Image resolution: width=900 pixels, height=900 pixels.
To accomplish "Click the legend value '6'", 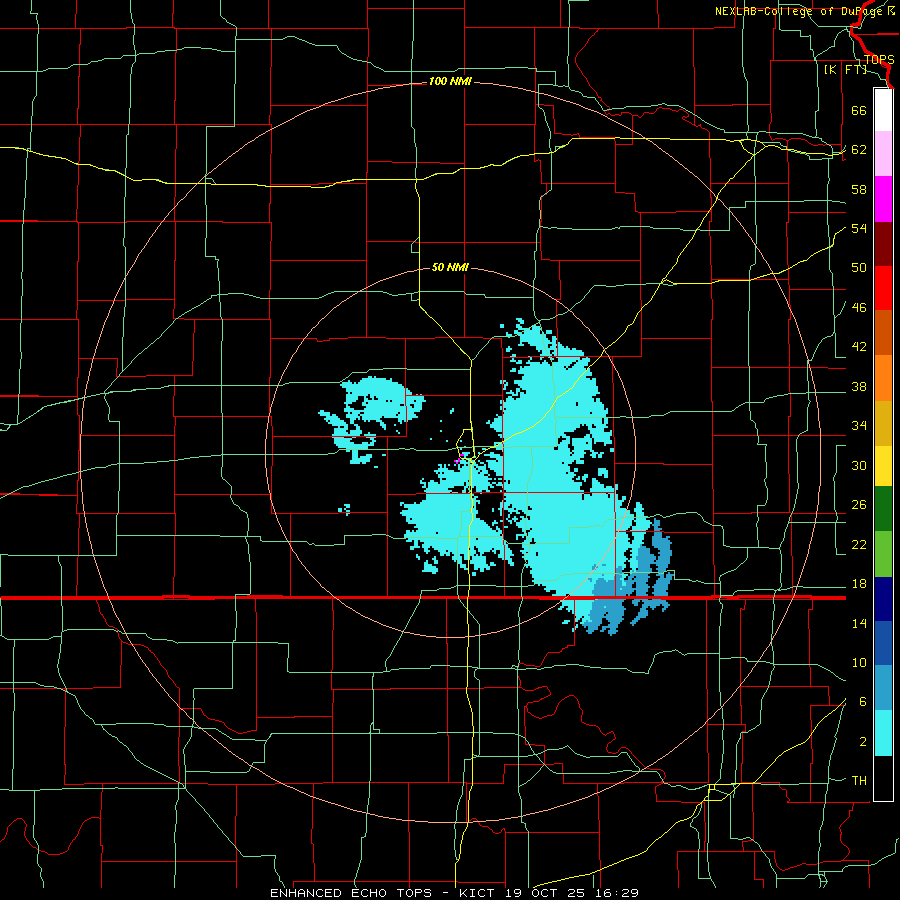I will point(863,702).
